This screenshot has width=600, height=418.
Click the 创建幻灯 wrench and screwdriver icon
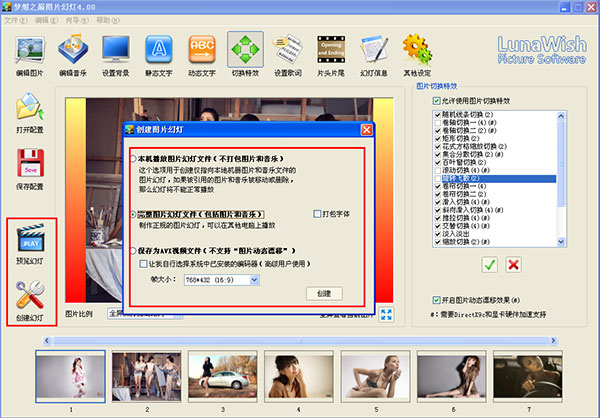(x=30, y=295)
